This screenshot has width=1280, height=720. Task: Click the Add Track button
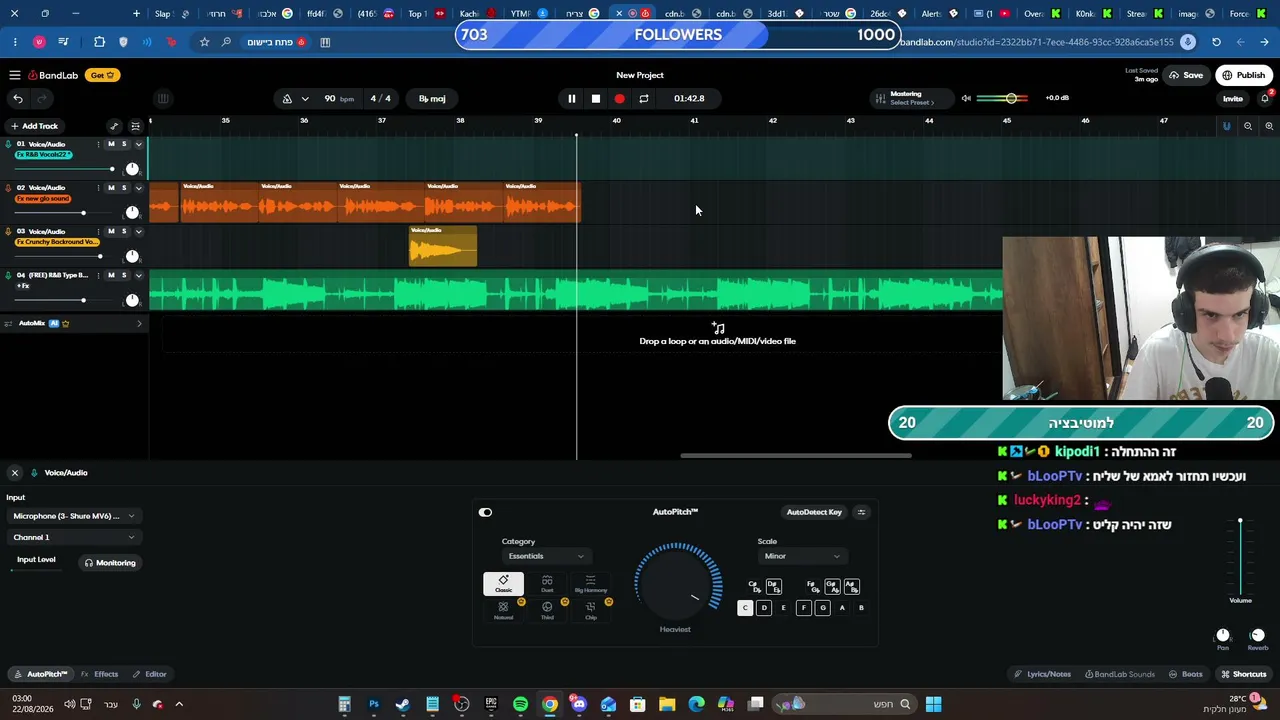tap(34, 126)
